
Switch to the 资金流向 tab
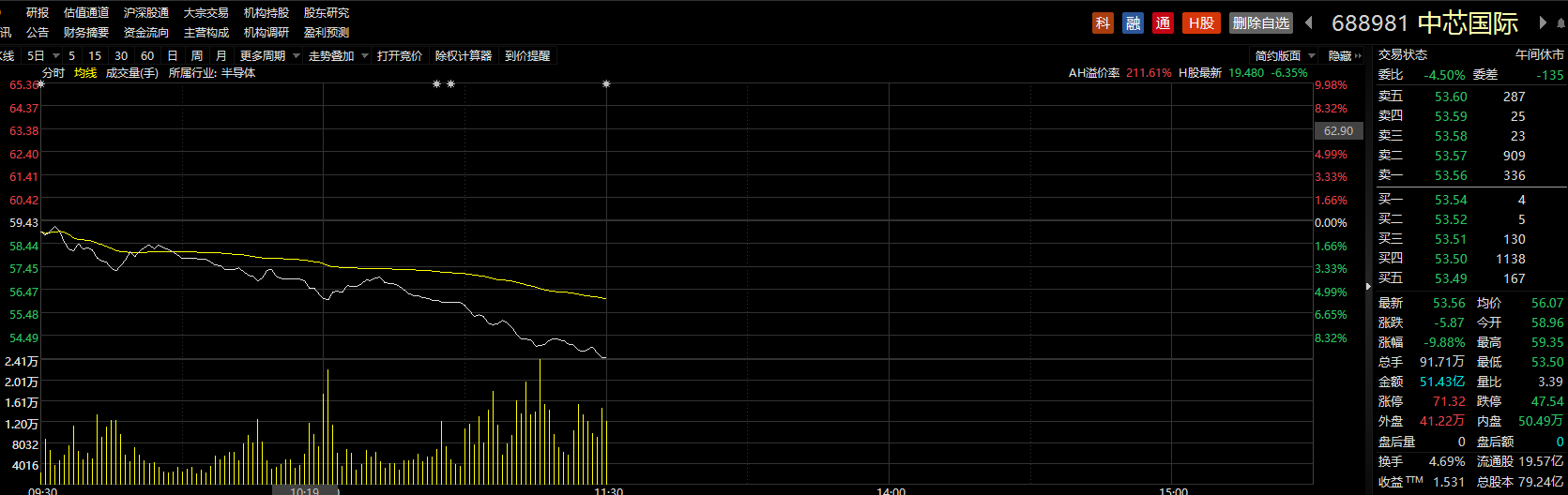click(146, 33)
